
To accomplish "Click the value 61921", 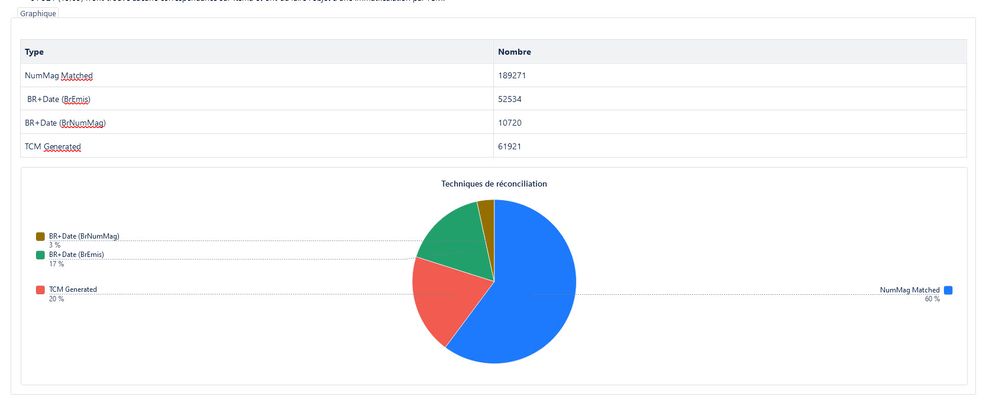I will [510, 146].
